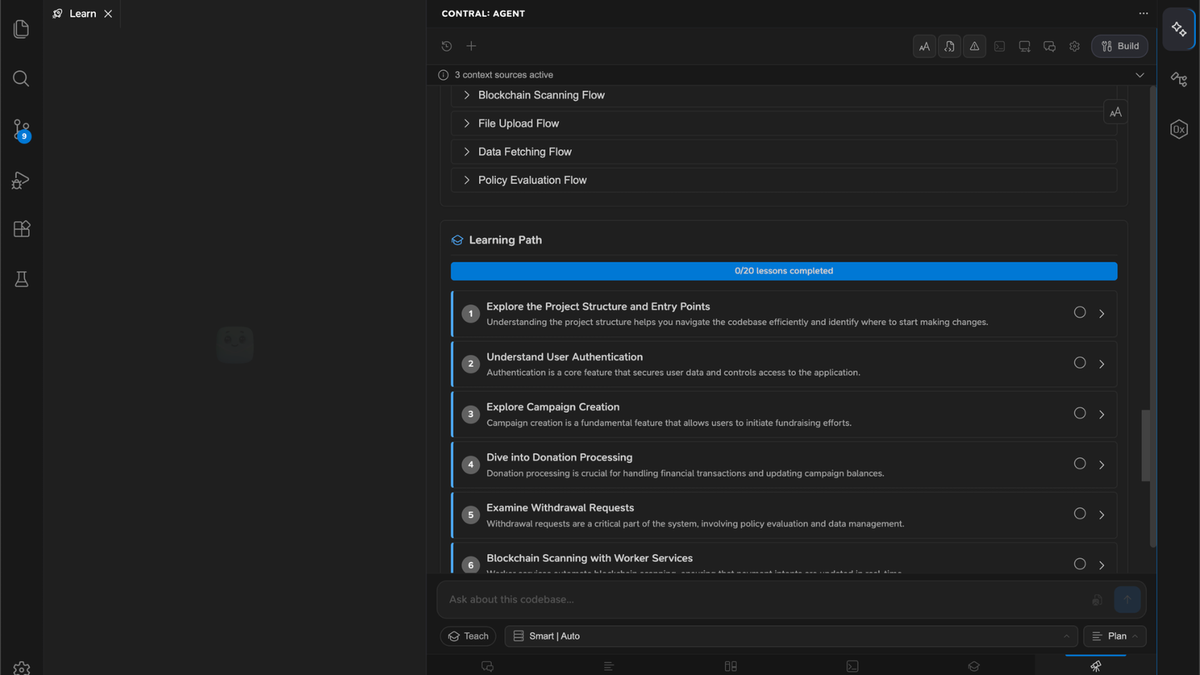
Task: Click the Teach button
Action: pos(468,636)
